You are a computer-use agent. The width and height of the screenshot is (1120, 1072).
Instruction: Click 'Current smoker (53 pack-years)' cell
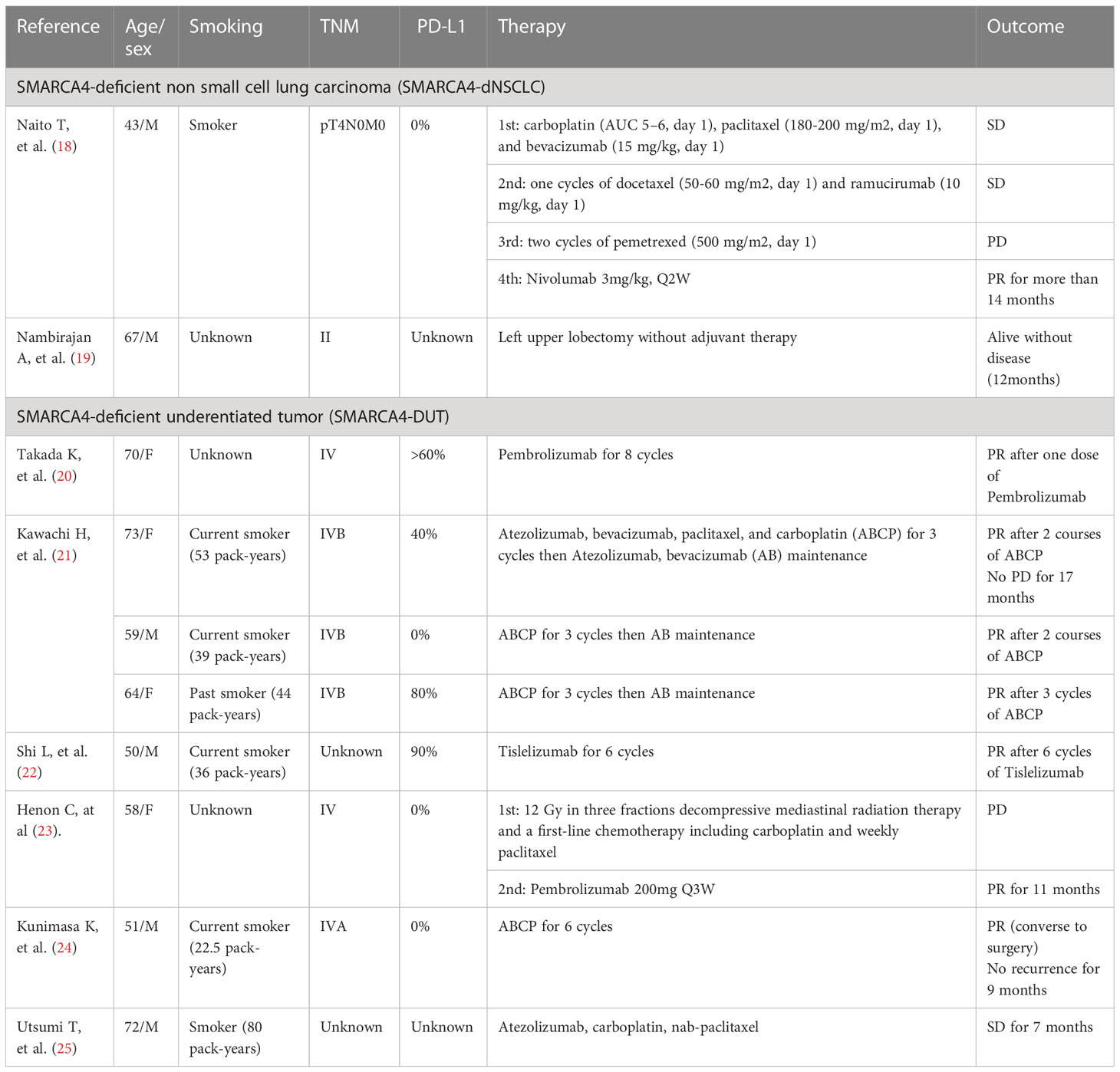click(244, 566)
